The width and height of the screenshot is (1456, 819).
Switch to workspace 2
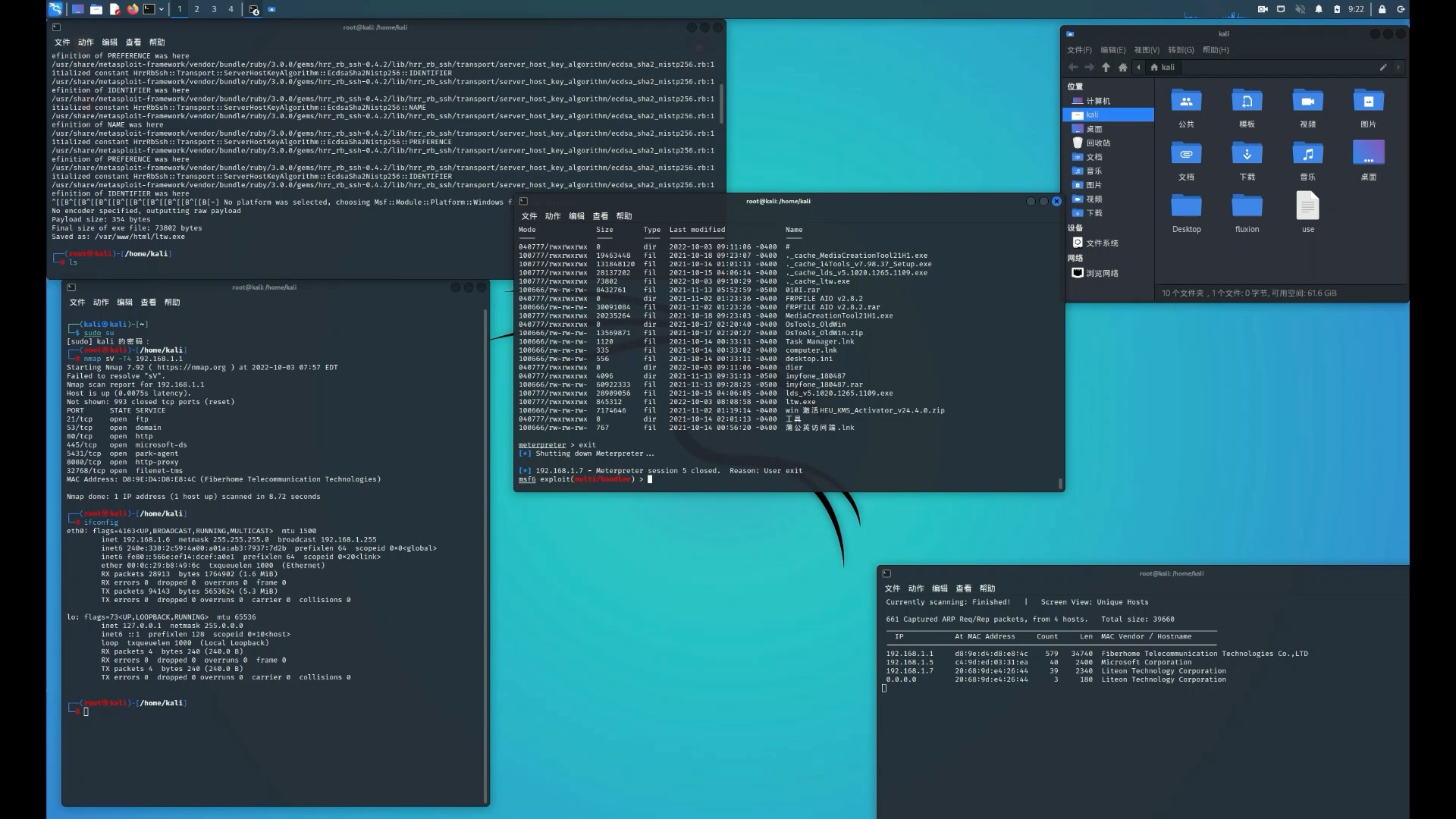tap(196, 9)
